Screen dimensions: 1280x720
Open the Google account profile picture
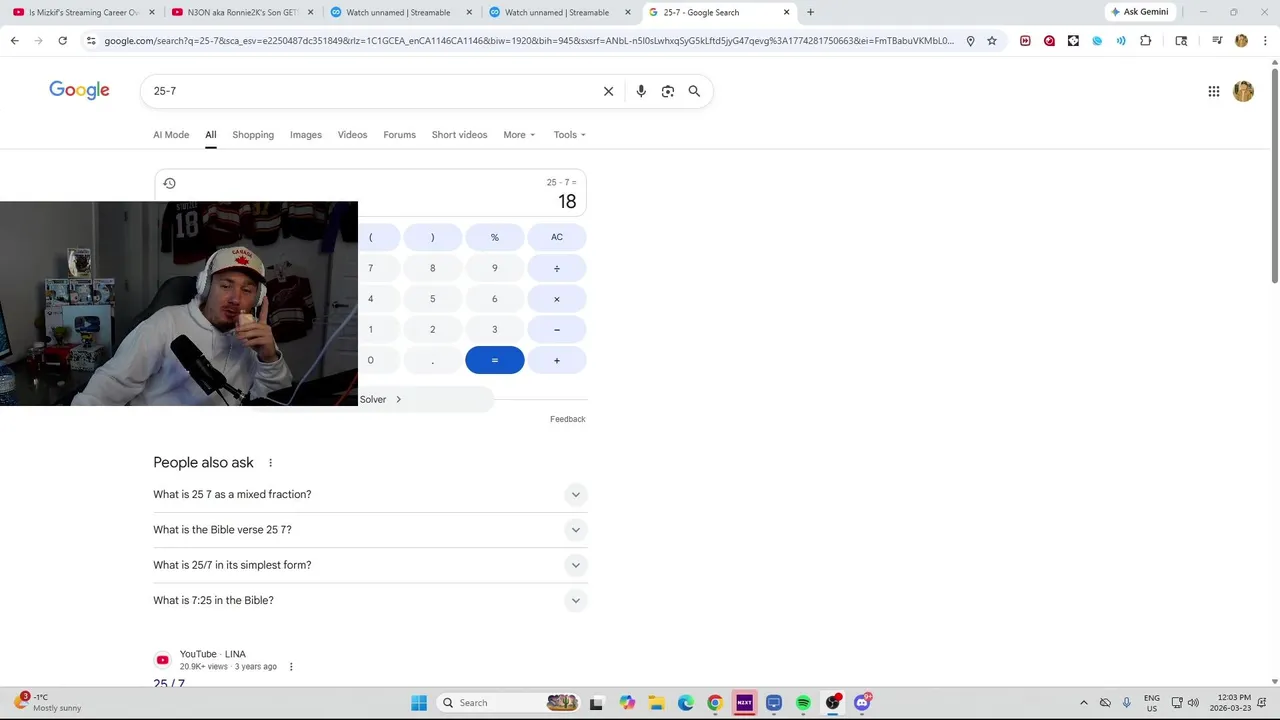pyautogui.click(x=1243, y=91)
